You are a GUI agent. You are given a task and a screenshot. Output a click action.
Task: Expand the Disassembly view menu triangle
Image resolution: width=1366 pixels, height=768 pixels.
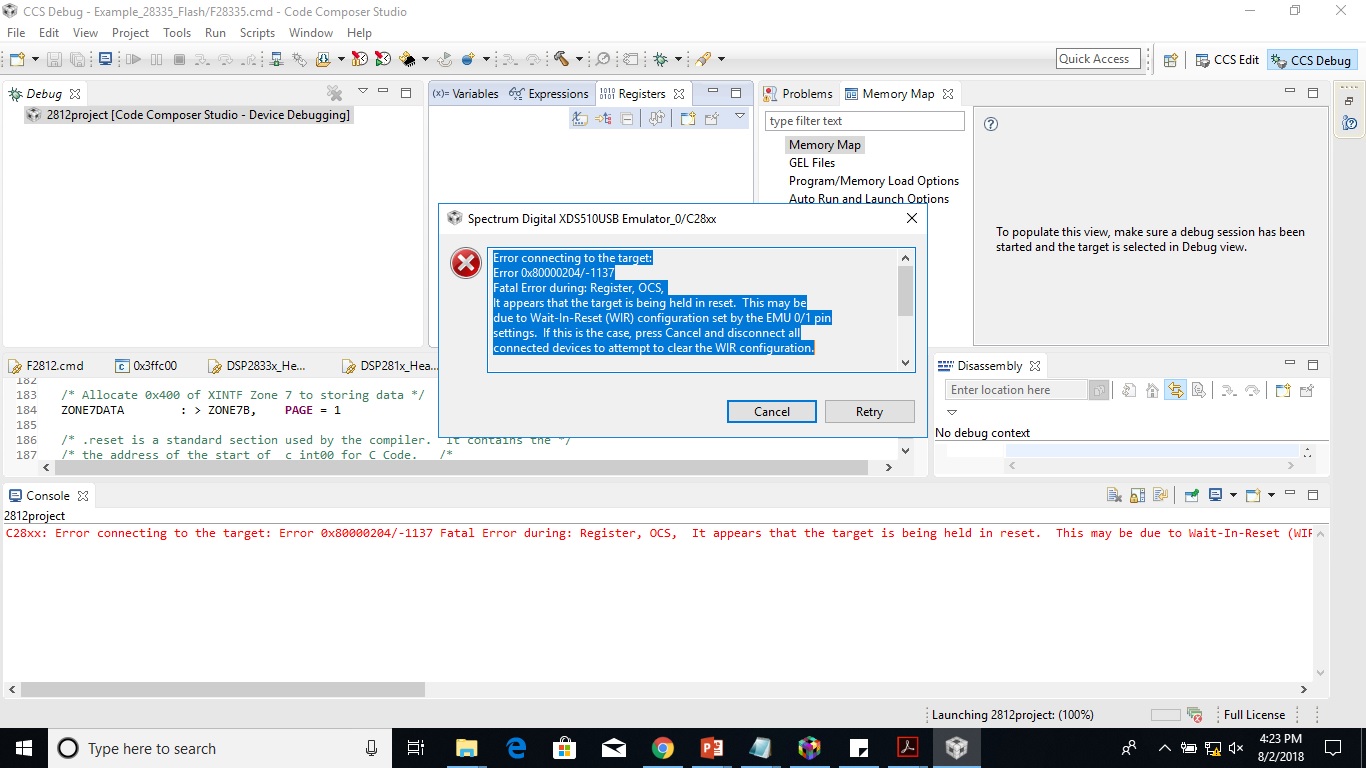[952, 412]
